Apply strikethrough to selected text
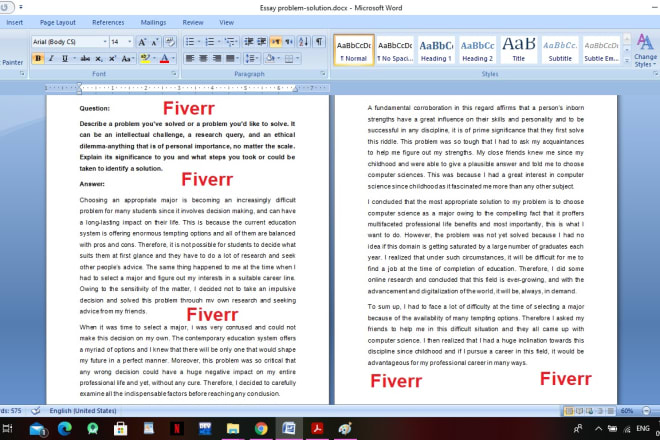The height and width of the screenshot is (440, 660). [x=85, y=59]
